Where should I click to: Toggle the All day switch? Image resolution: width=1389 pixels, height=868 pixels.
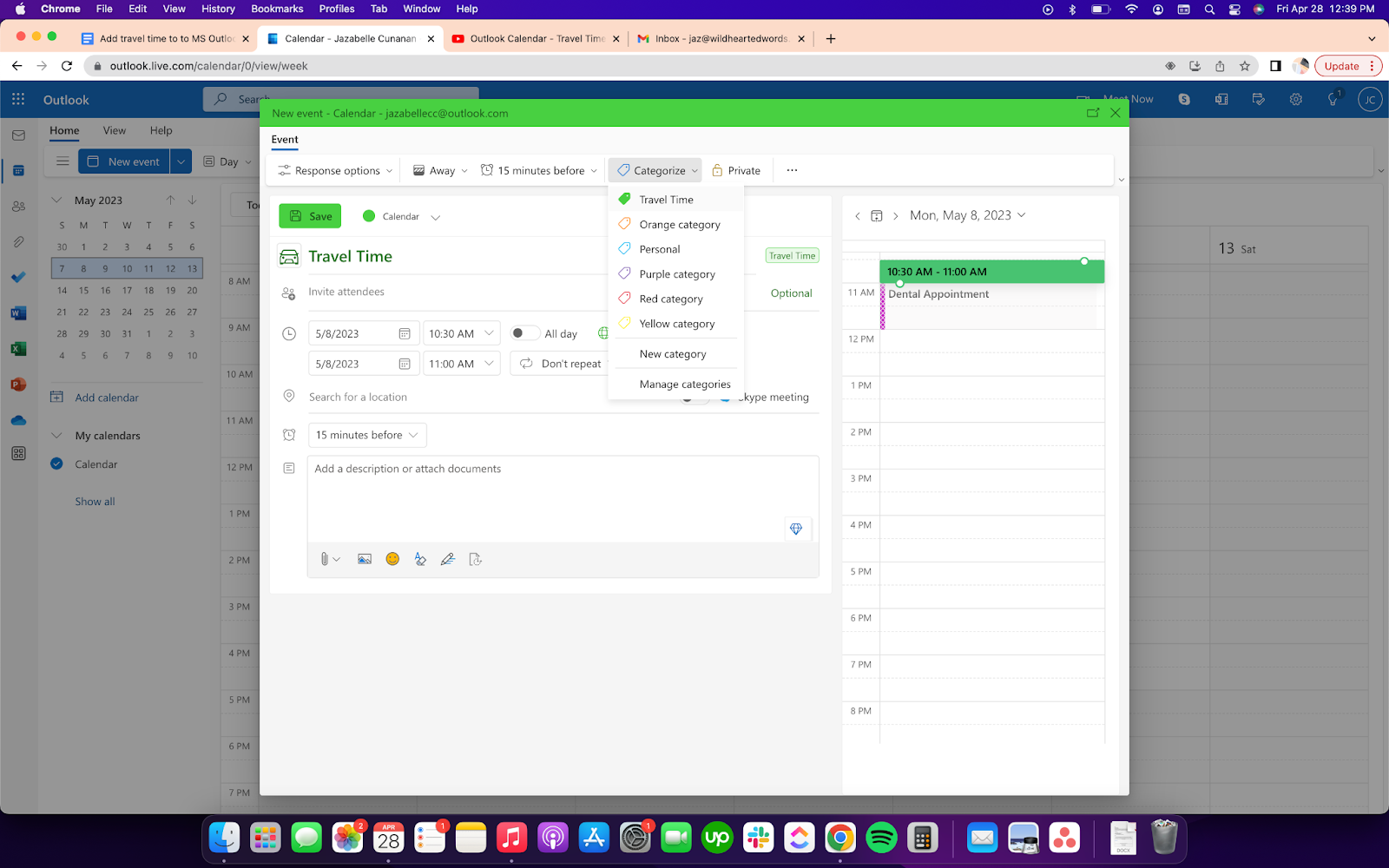tap(524, 333)
